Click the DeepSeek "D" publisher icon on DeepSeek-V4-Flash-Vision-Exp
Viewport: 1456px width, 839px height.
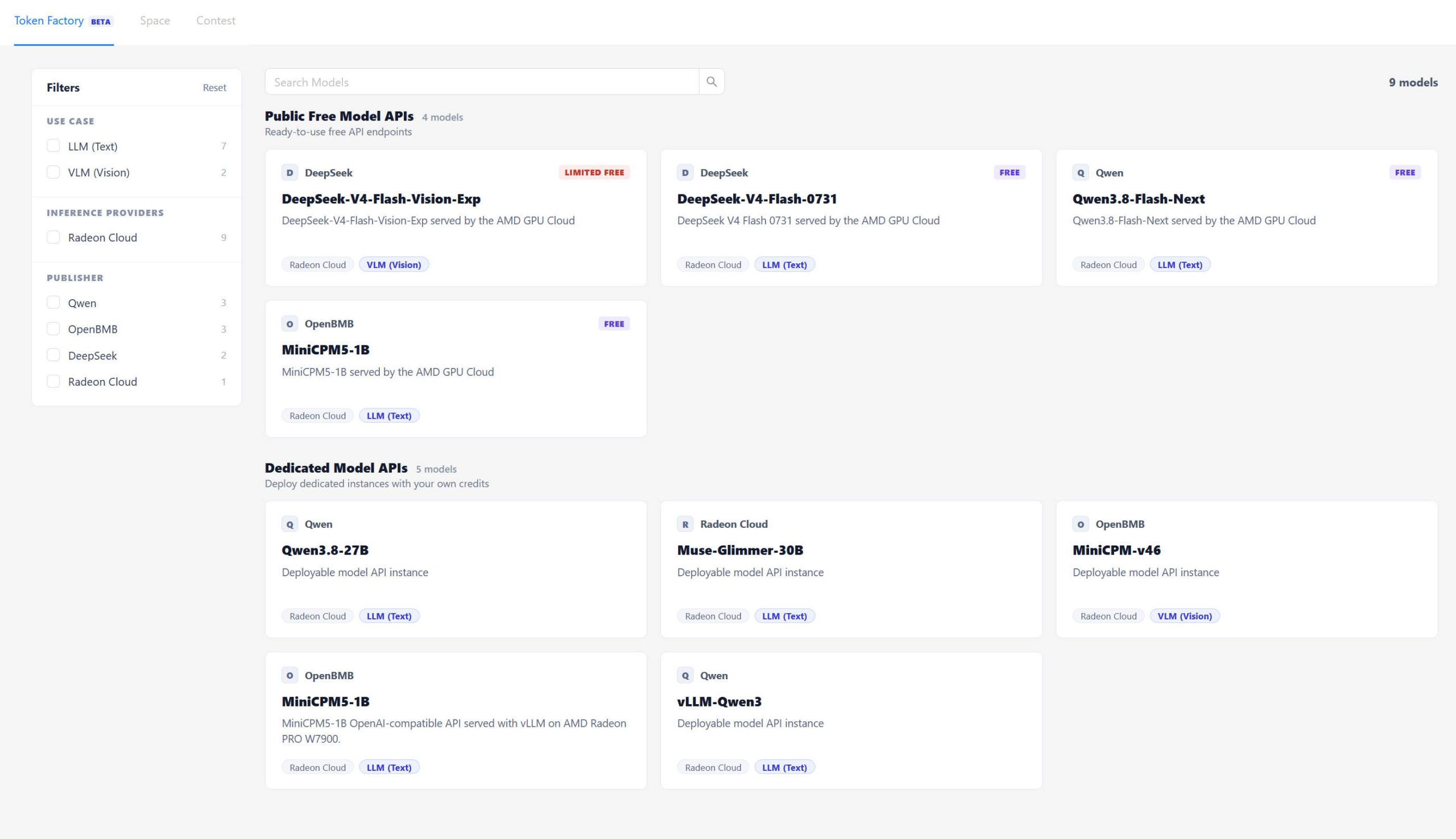(x=289, y=172)
